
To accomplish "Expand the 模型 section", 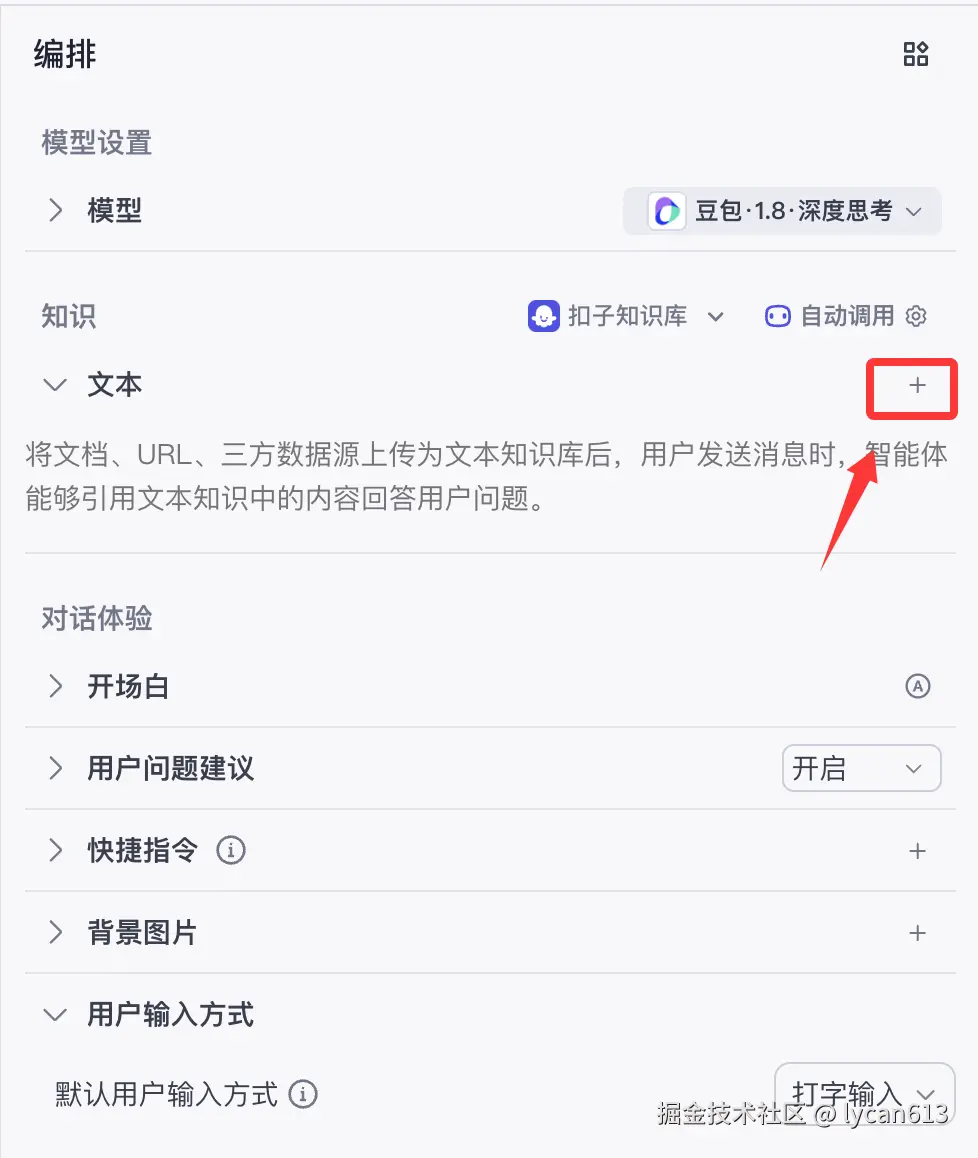I will 55,210.
